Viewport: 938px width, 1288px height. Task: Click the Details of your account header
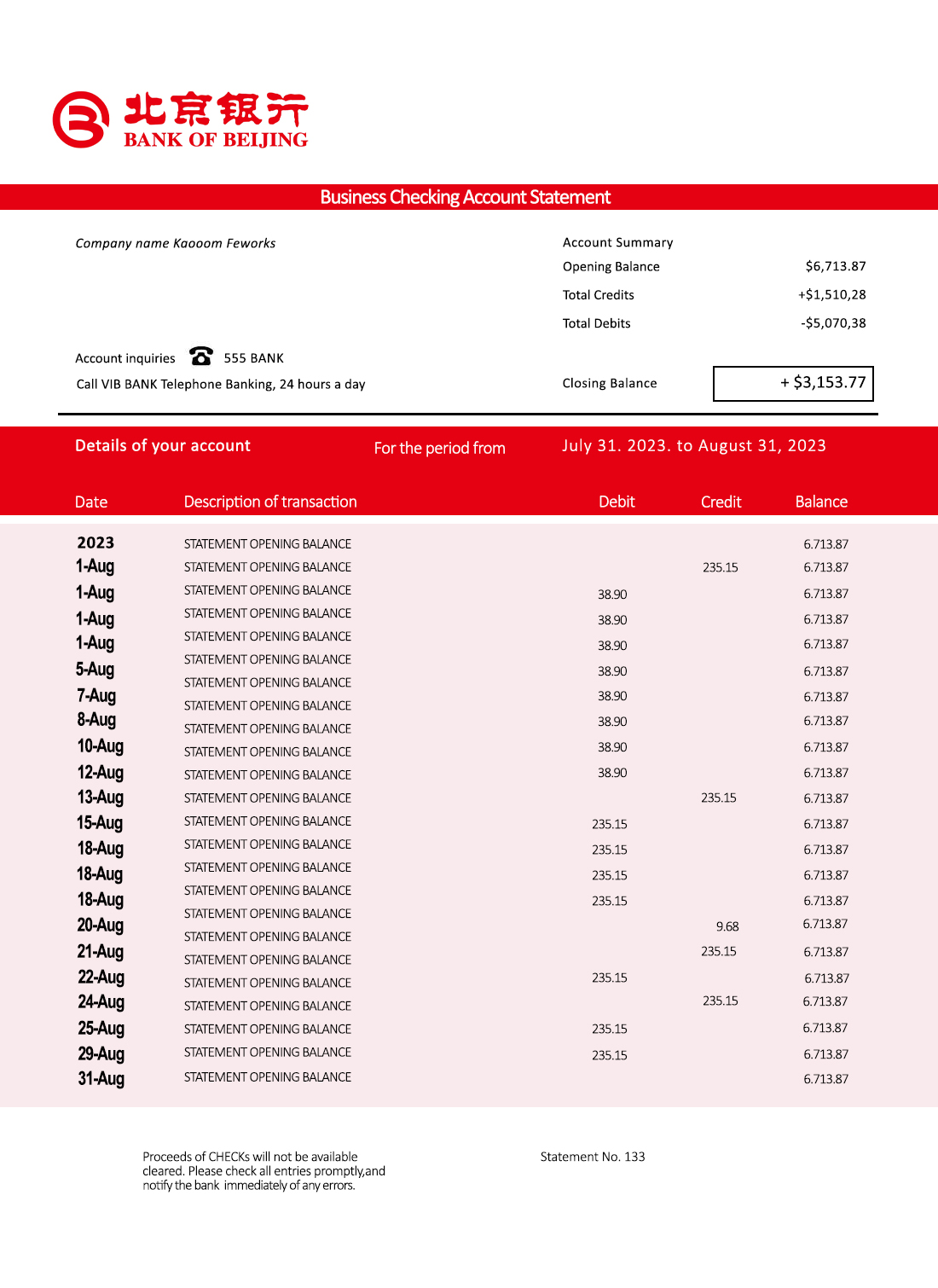pyautogui.click(x=162, y=445)
